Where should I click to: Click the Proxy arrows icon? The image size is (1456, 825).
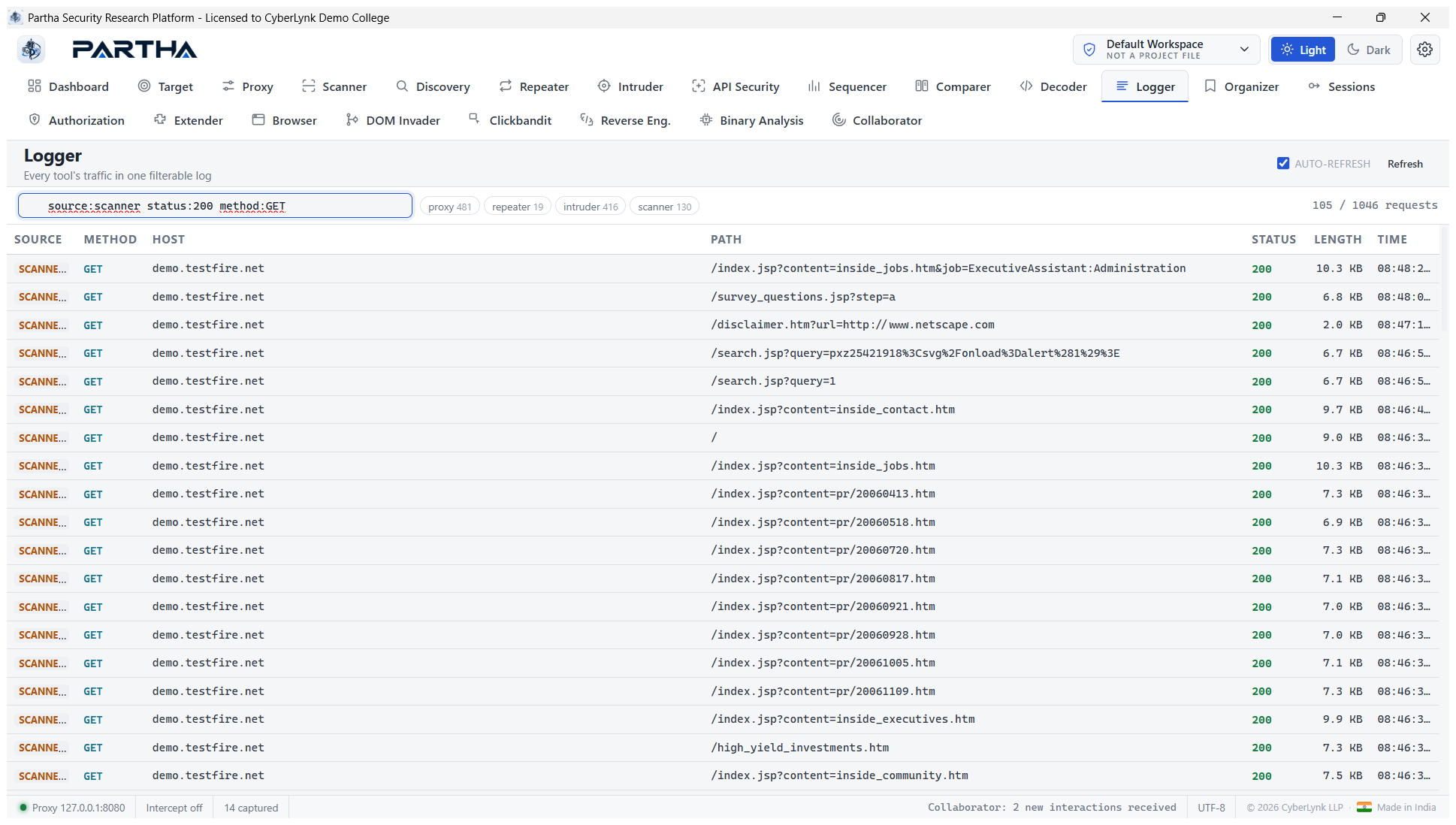[x=228, y=86]
